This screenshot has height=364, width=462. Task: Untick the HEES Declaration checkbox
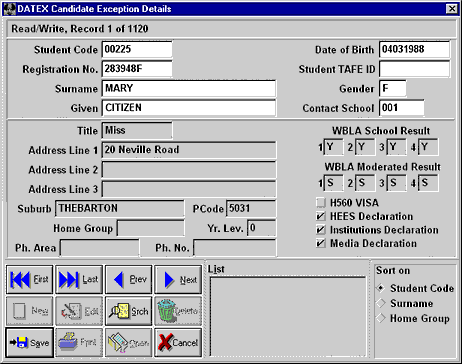tap(321, 216)
